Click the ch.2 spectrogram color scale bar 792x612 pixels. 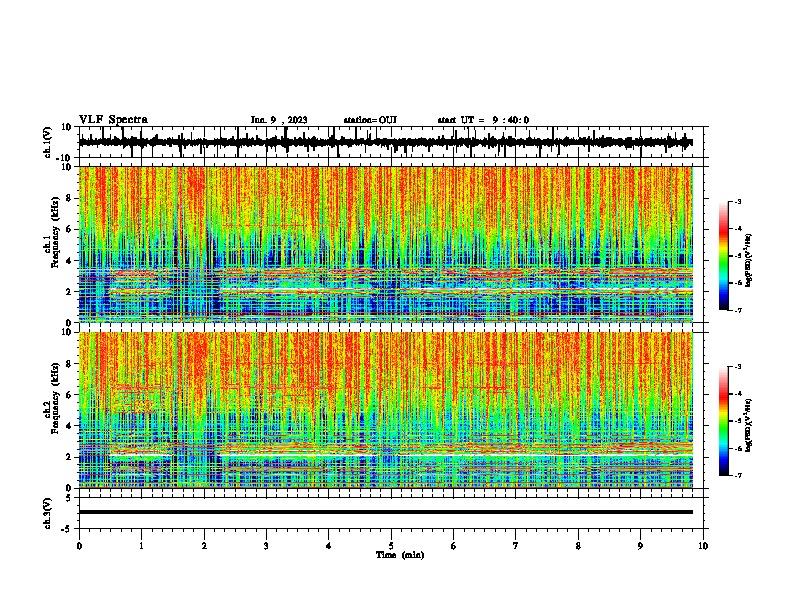(x=723, y=421)
